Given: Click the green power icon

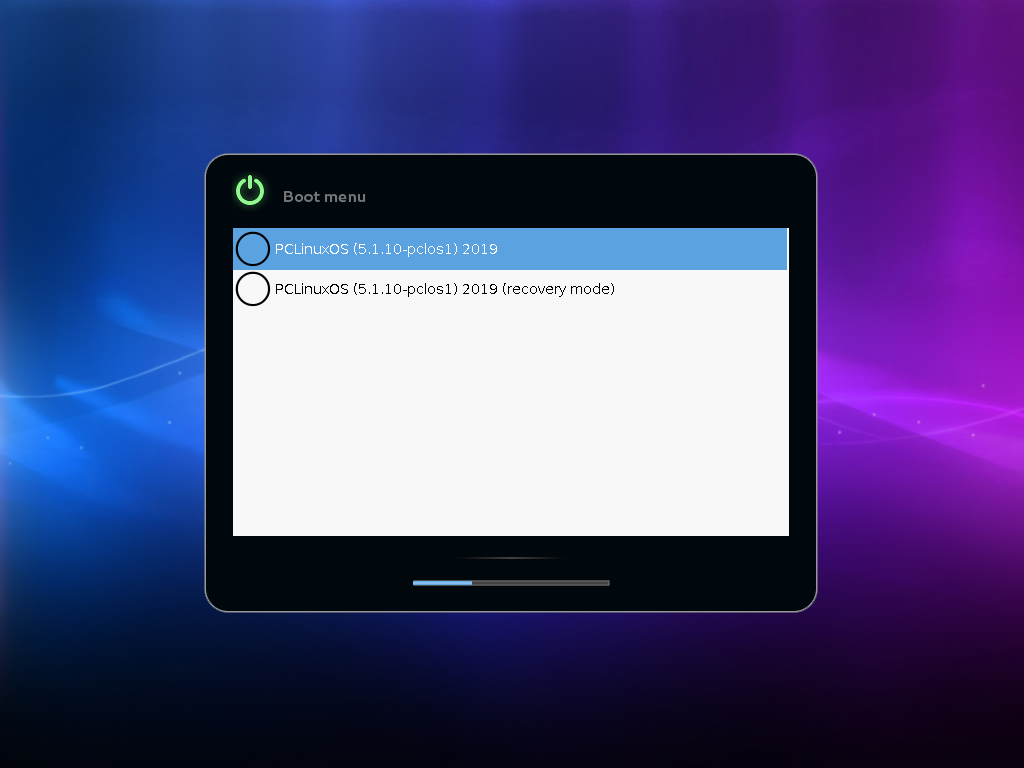Looking at the screenshot, I should [250, 190].
